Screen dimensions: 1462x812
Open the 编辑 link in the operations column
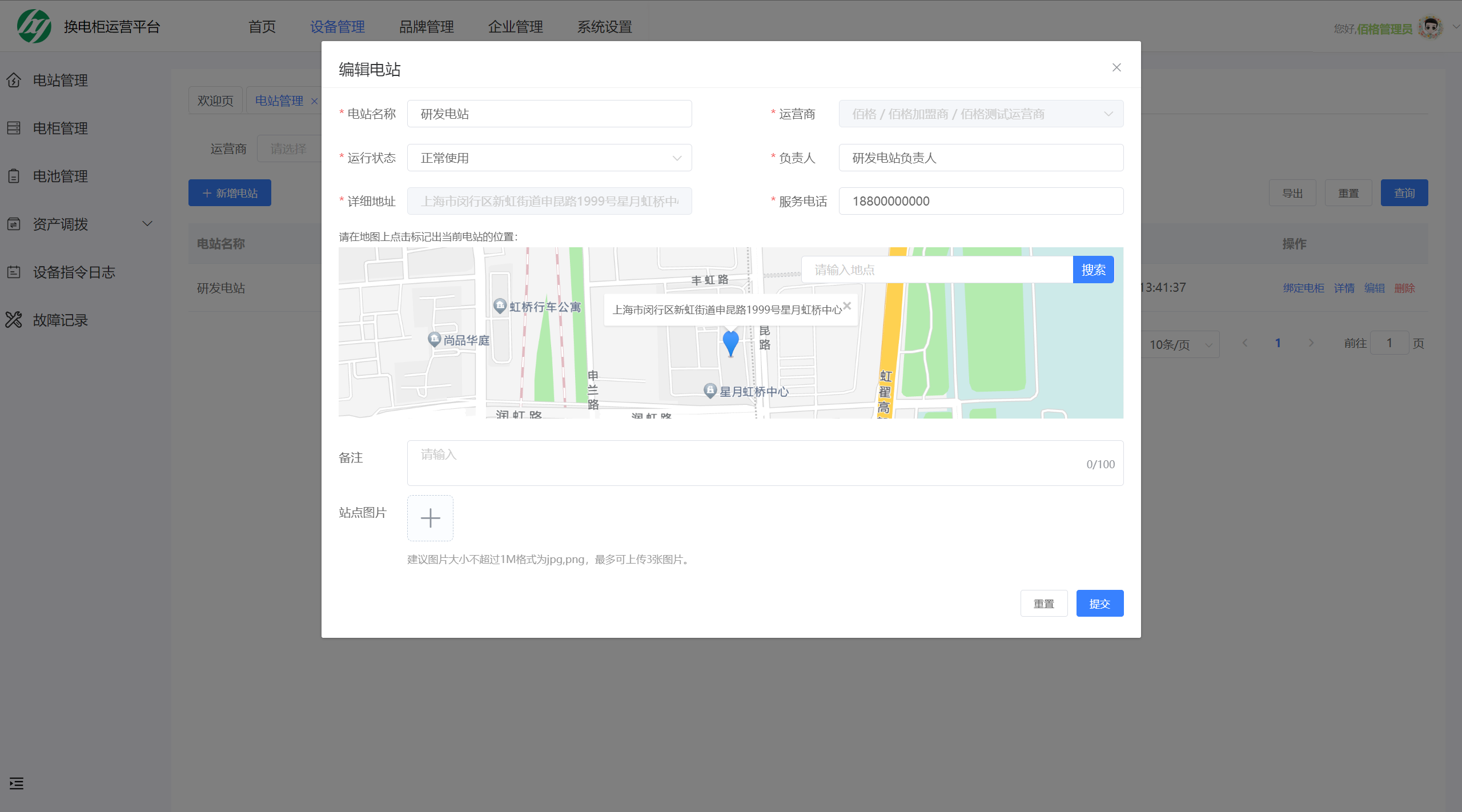tap(1375, 288)
